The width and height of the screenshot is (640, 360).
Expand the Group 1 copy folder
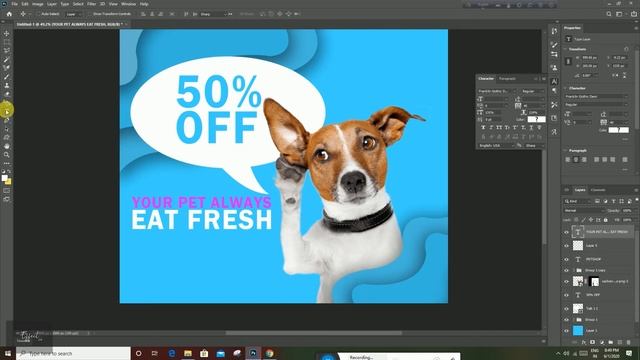tap(573, 270)
